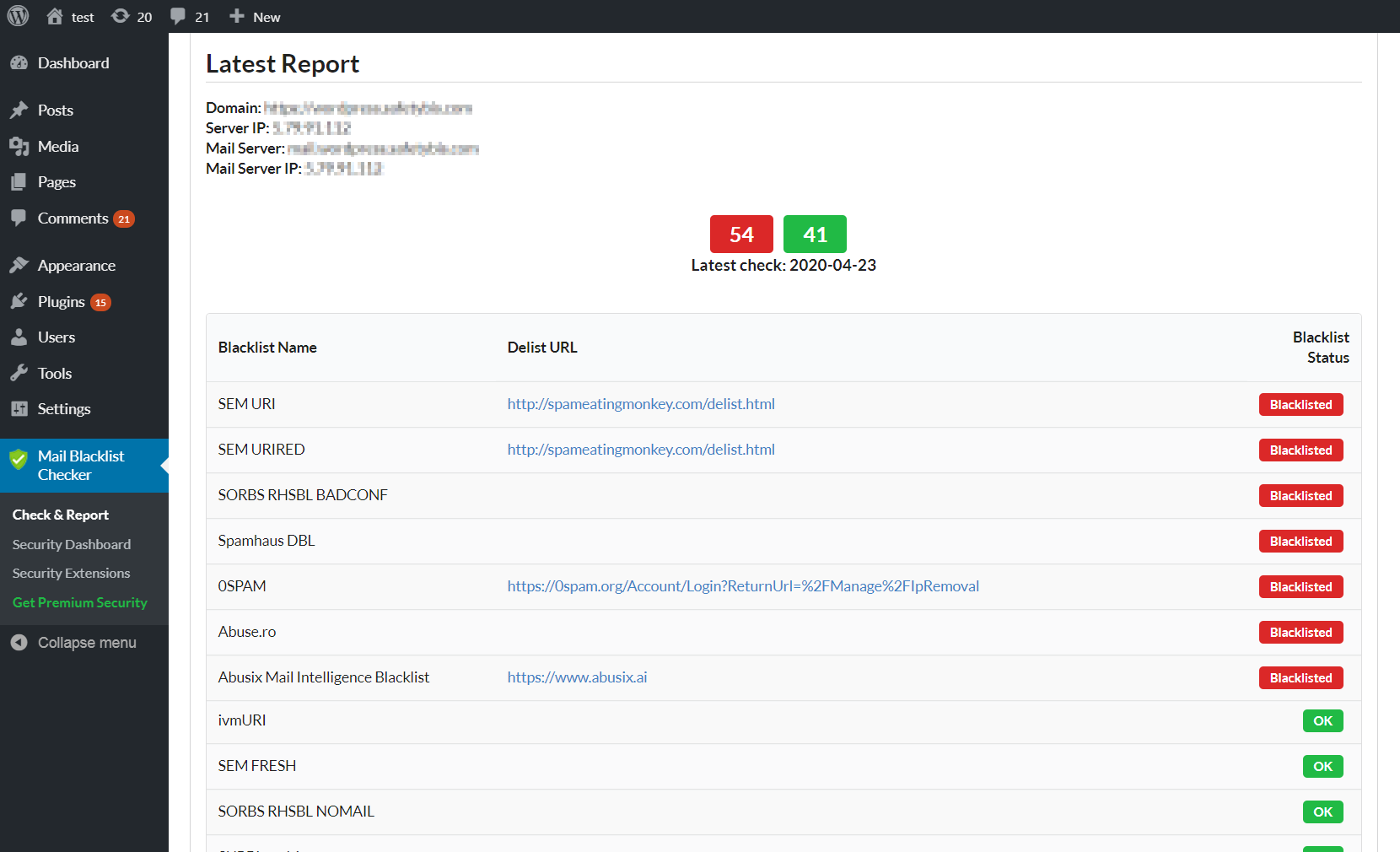The height and width of the screenshot is (852, 1400).
Task: Click the Blacklist Name column header
Action: point(267,347)
